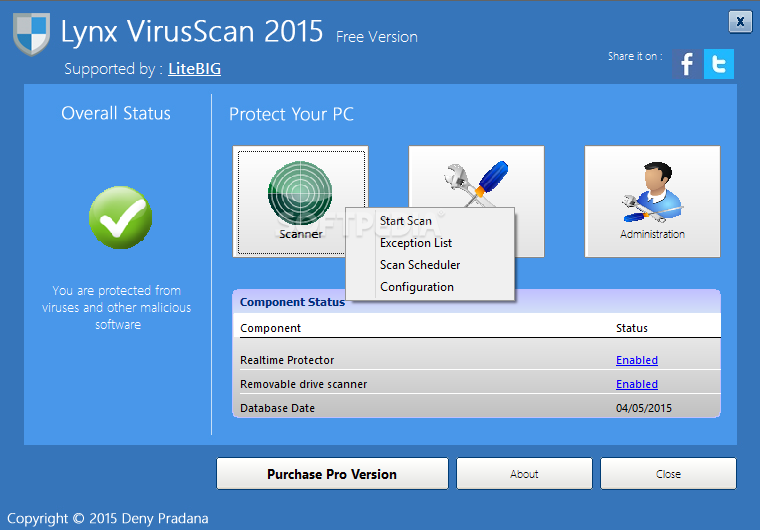Share on Twitter icon
The image size is (760, 530).
[x=719, y=64]
